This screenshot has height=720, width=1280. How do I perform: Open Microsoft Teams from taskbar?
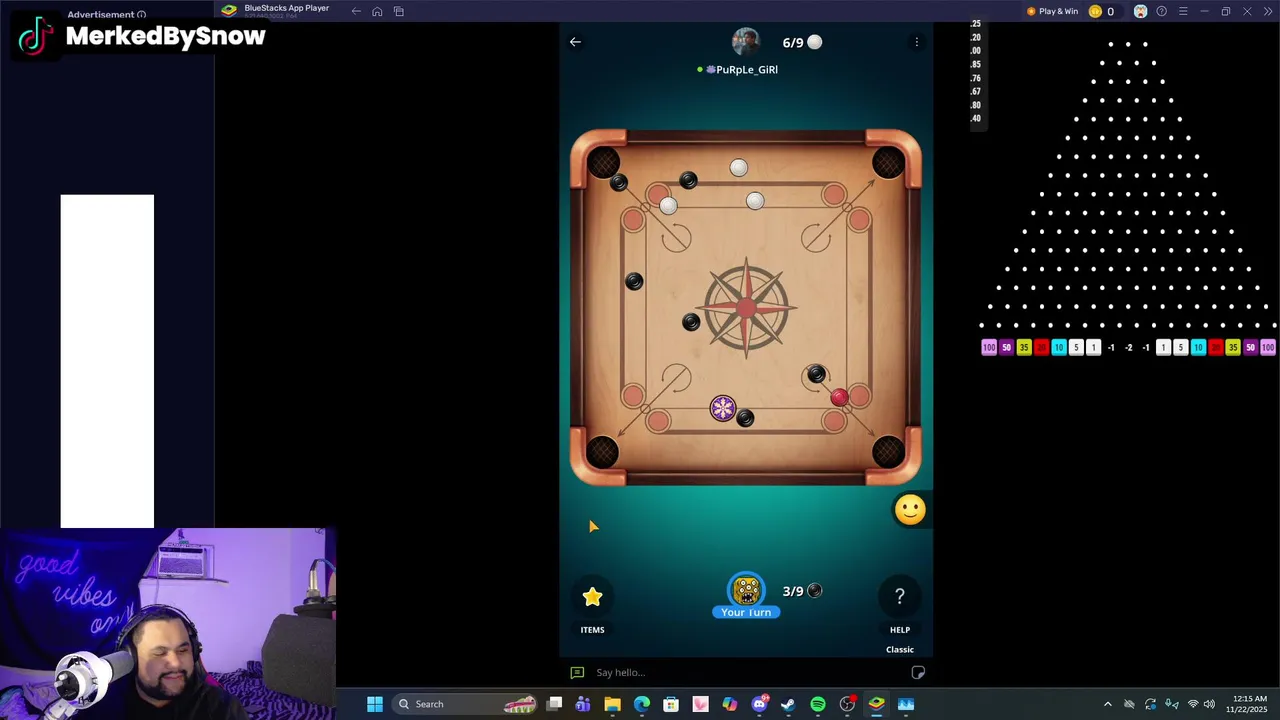[x=583, y=704]
